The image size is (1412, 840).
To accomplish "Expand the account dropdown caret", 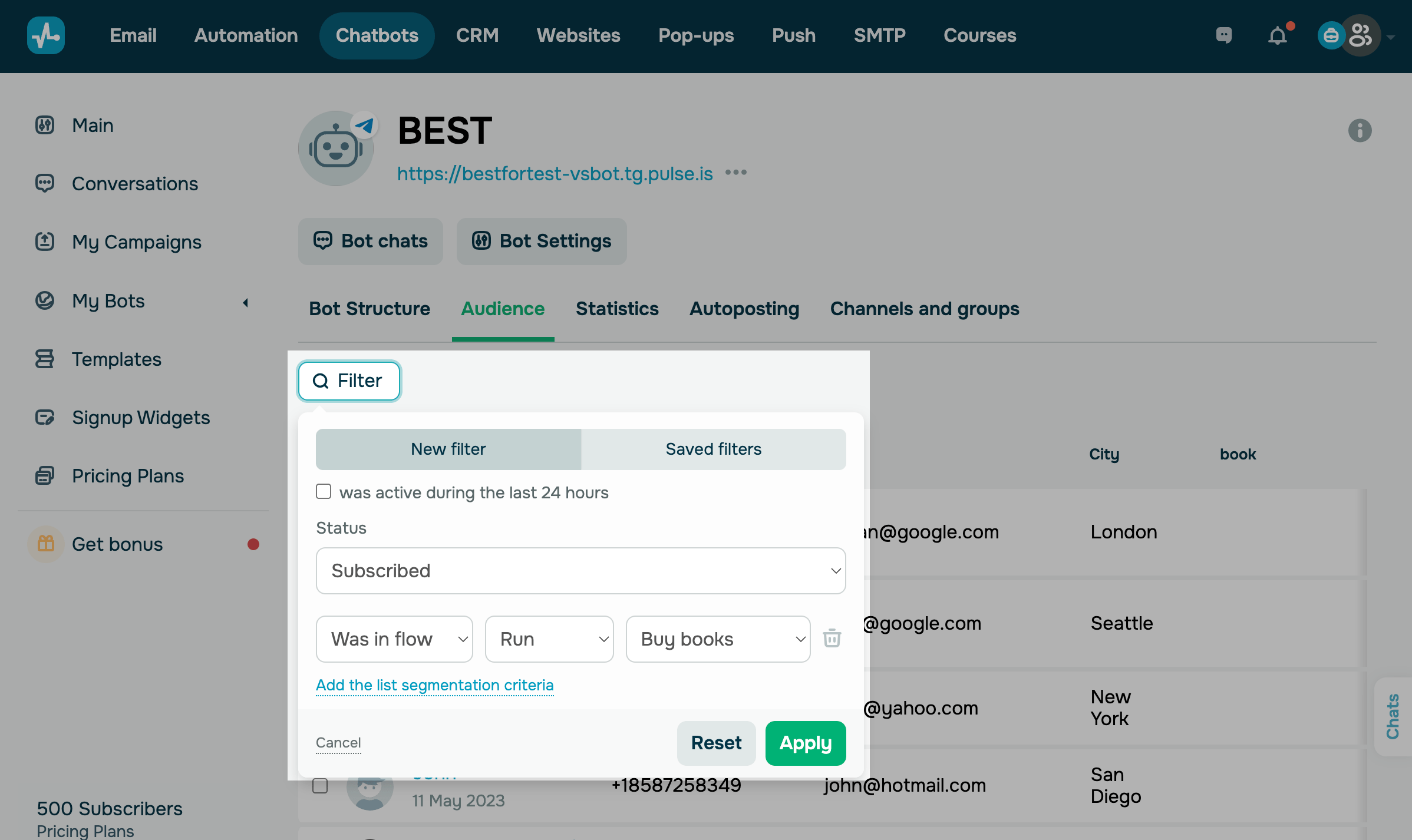I will (x=1391, y=37).
